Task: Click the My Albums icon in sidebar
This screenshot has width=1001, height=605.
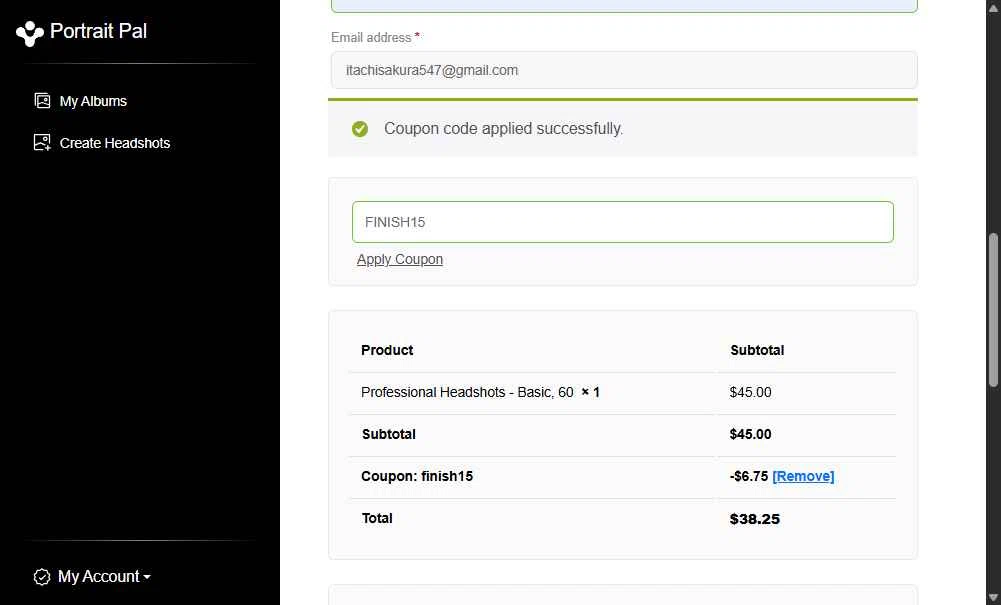Action: point(42,101)
